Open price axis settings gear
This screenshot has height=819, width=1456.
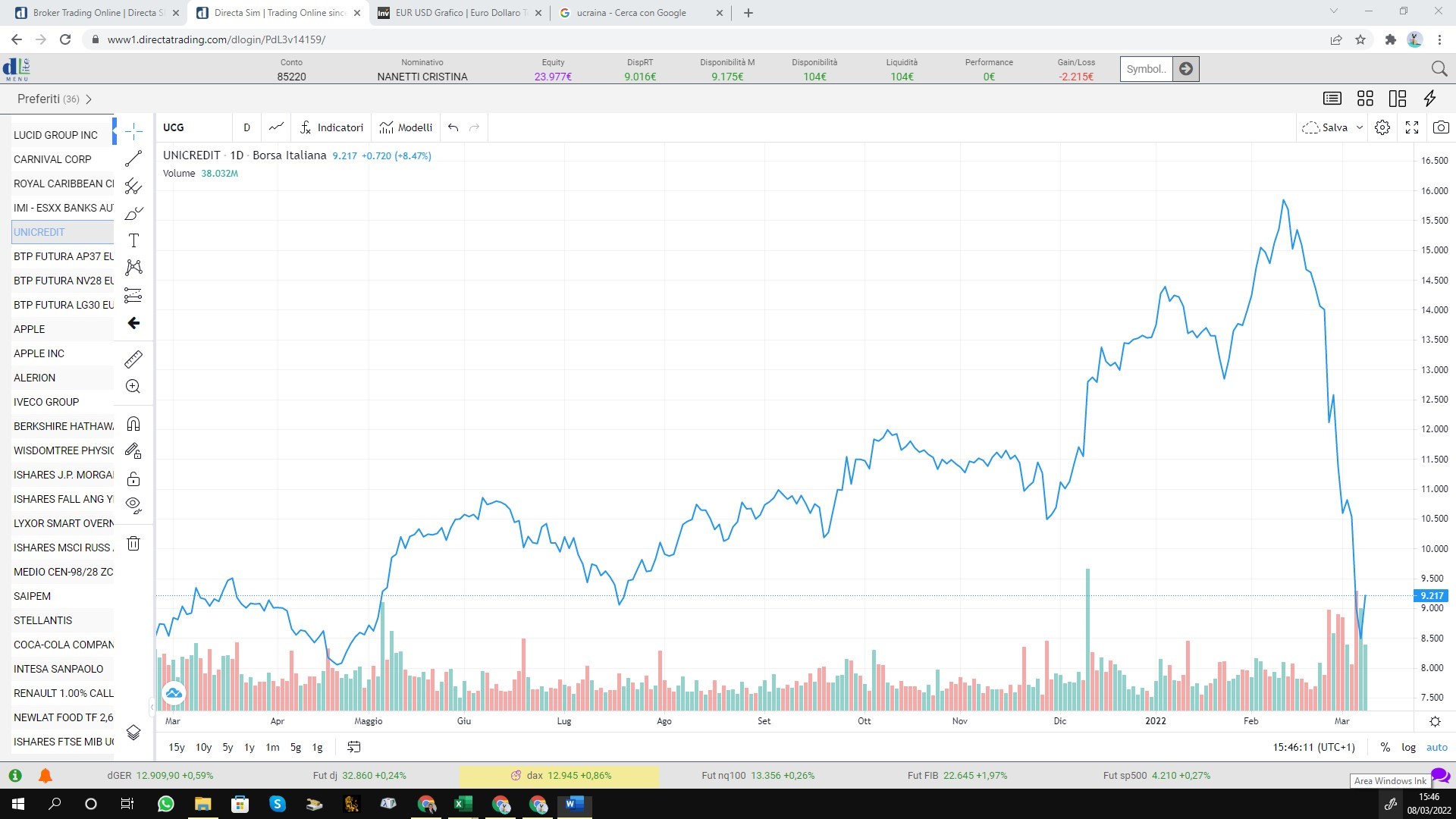pos(1435,721)
